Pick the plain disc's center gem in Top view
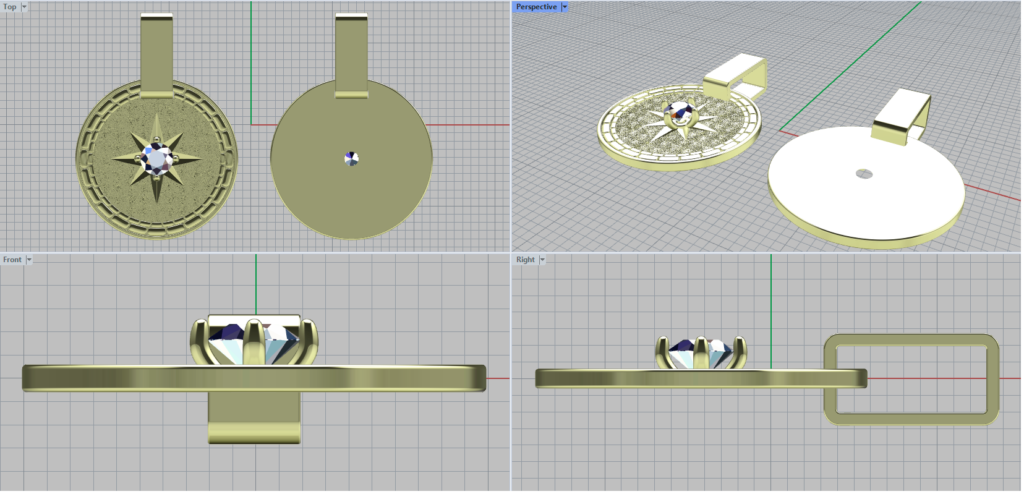The width and height of the screenshot is (1024, 494). click(x=351, y=158)
